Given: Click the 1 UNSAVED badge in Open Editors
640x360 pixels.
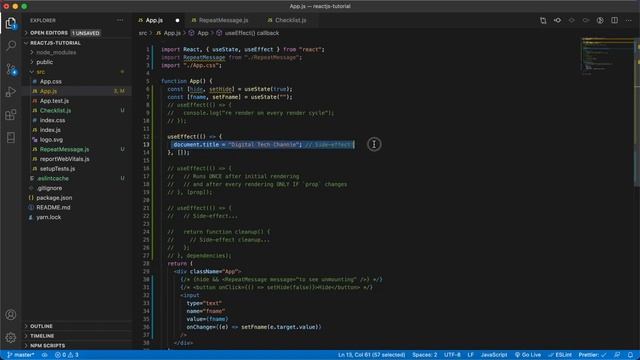Looking at the screenshot, I should tap(86, 33).
